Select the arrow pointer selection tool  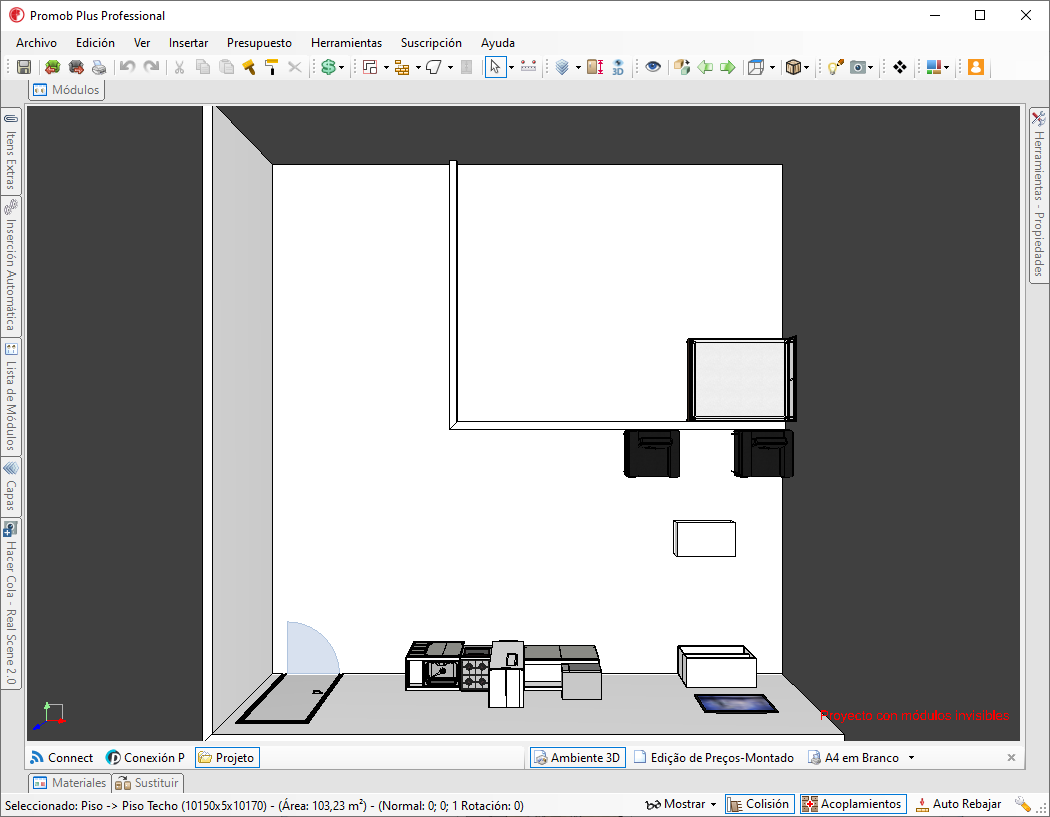495,67
